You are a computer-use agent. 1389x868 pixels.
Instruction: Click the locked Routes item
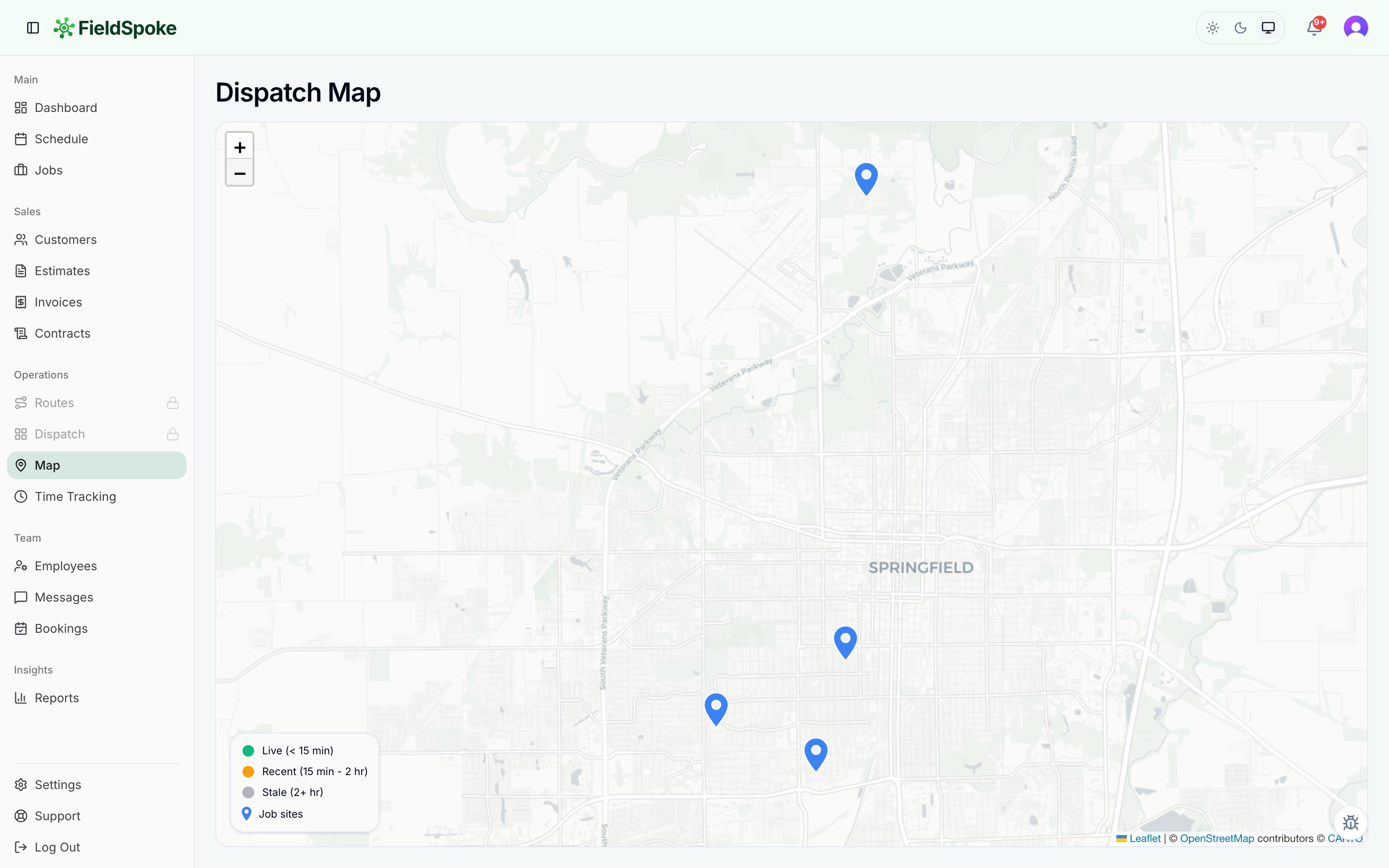click(96, 403)
